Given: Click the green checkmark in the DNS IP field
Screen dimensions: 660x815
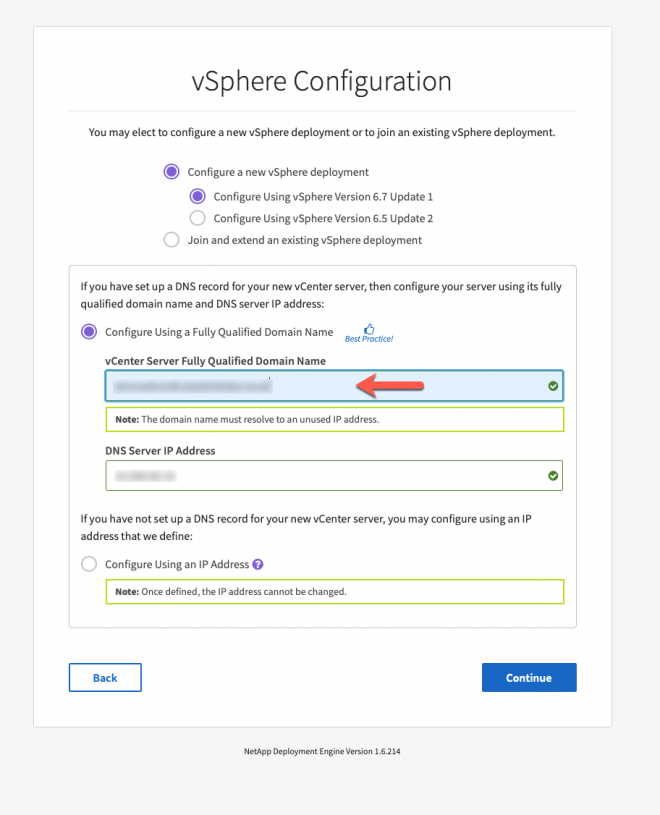Looking at the screenshot, I should tap(551, 475).
